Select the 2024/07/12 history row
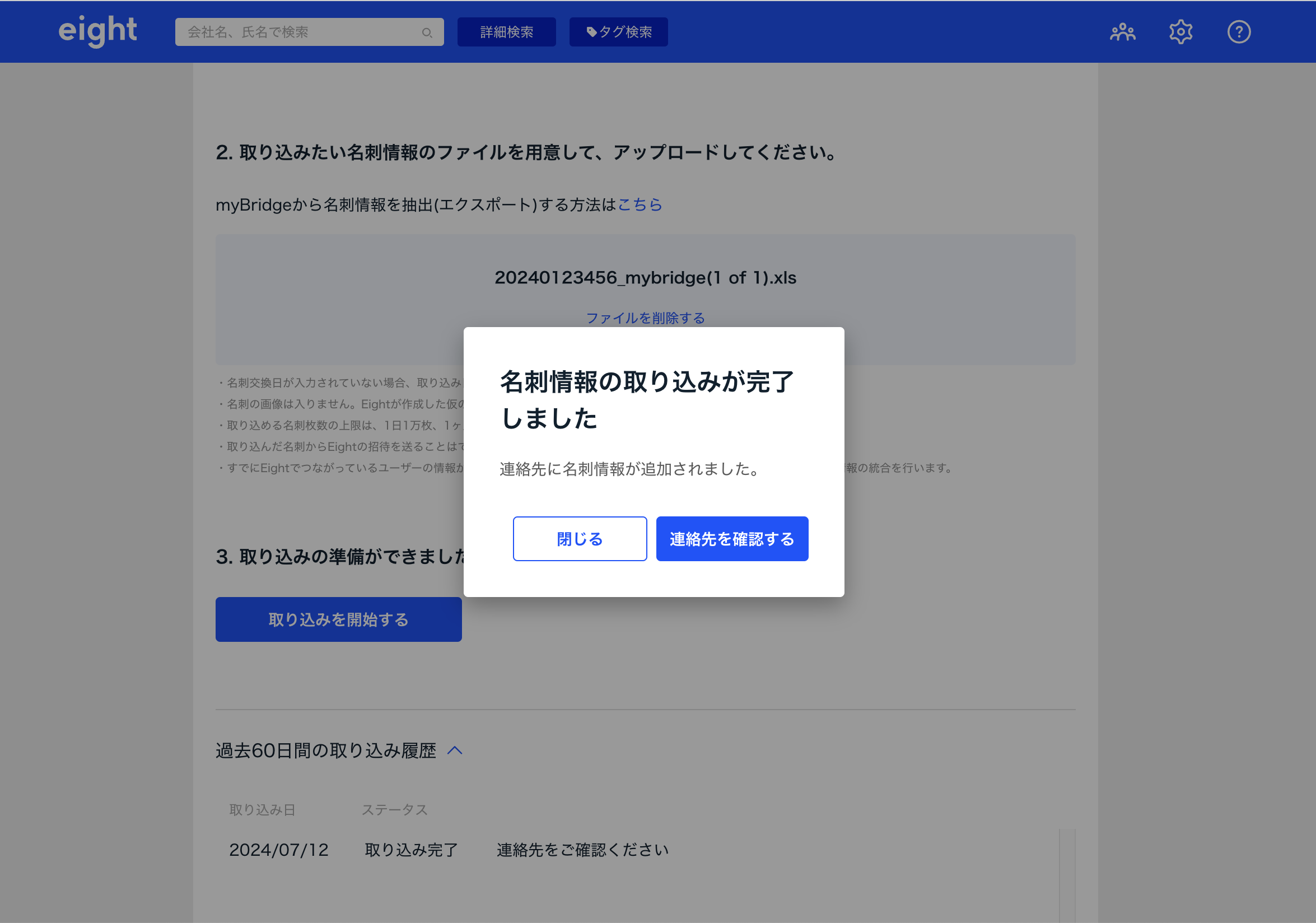The height and width of the screenshot is (923, 1316). coord(278,850)
